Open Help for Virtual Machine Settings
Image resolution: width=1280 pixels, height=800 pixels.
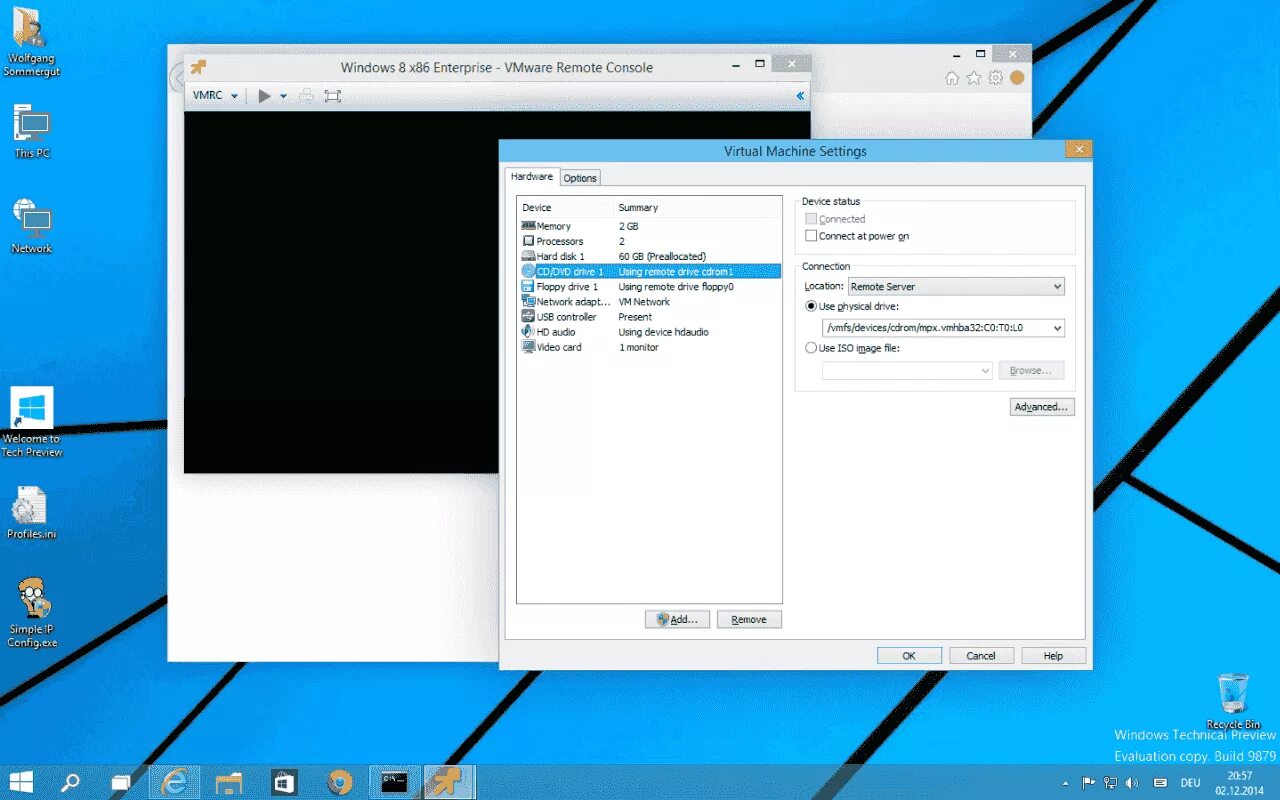(x=1053, y=656)
